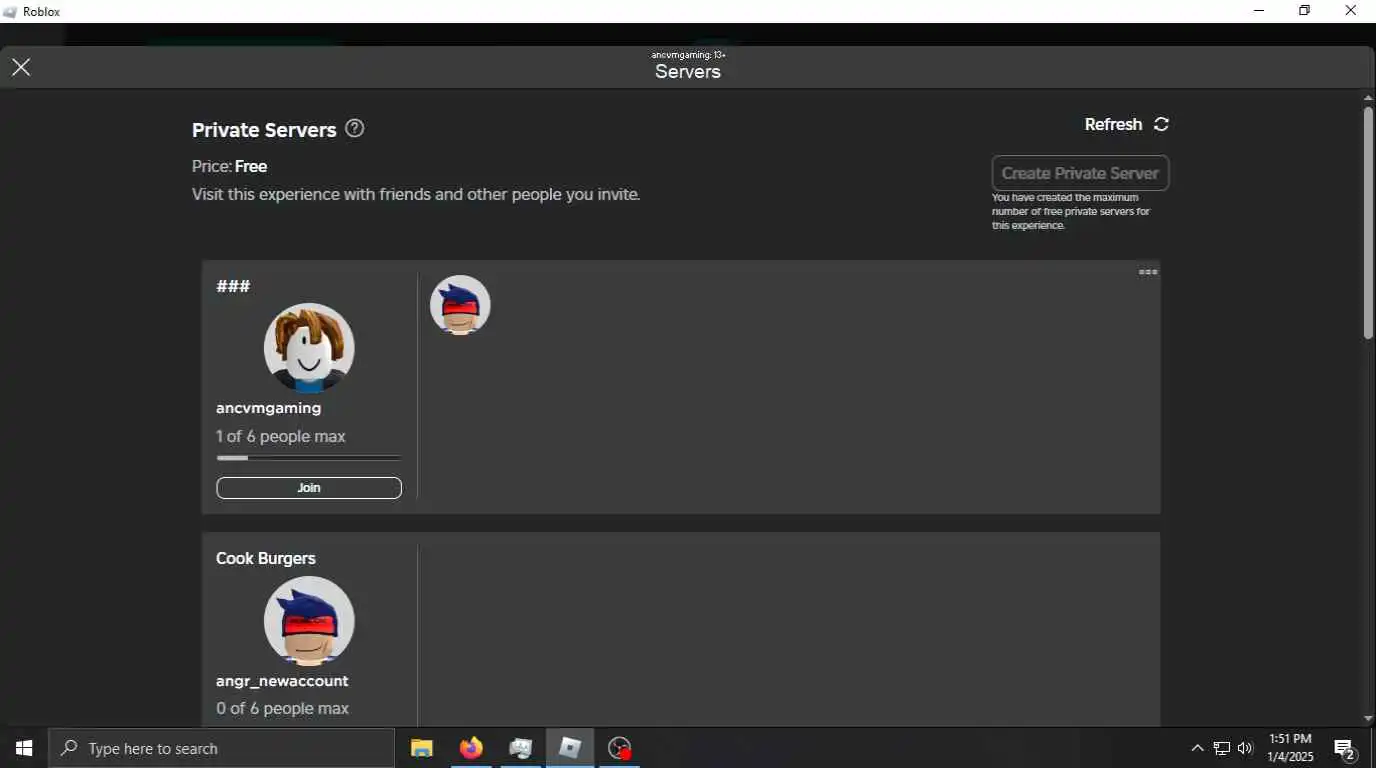Click the volume speaker tray icon
The height and width of the screenshot is (768, 1376).
pos(1245,748)
